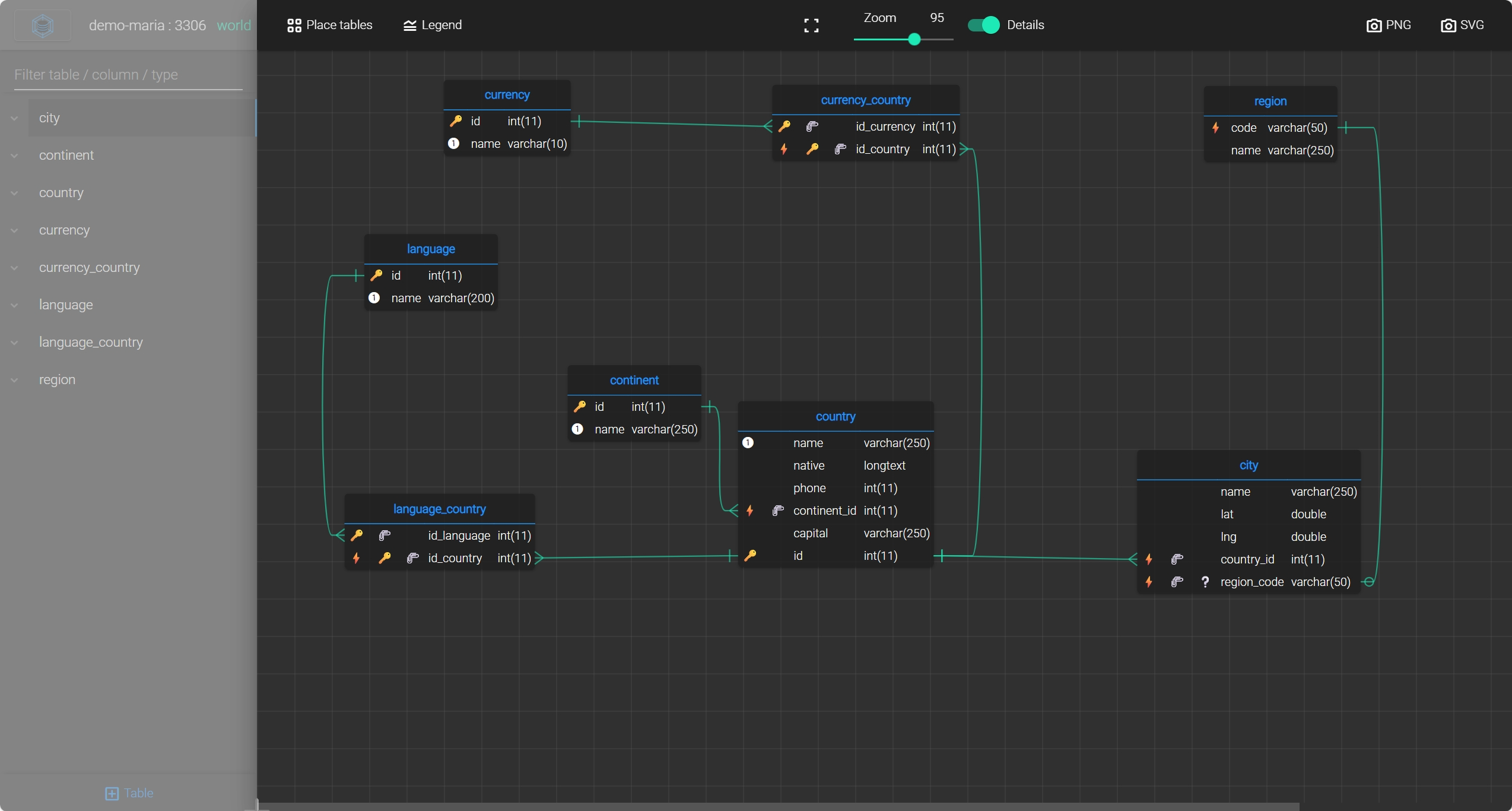Click the filter table input field
The width and height of the screenshot is (1512, 811).
pos(128,75)
